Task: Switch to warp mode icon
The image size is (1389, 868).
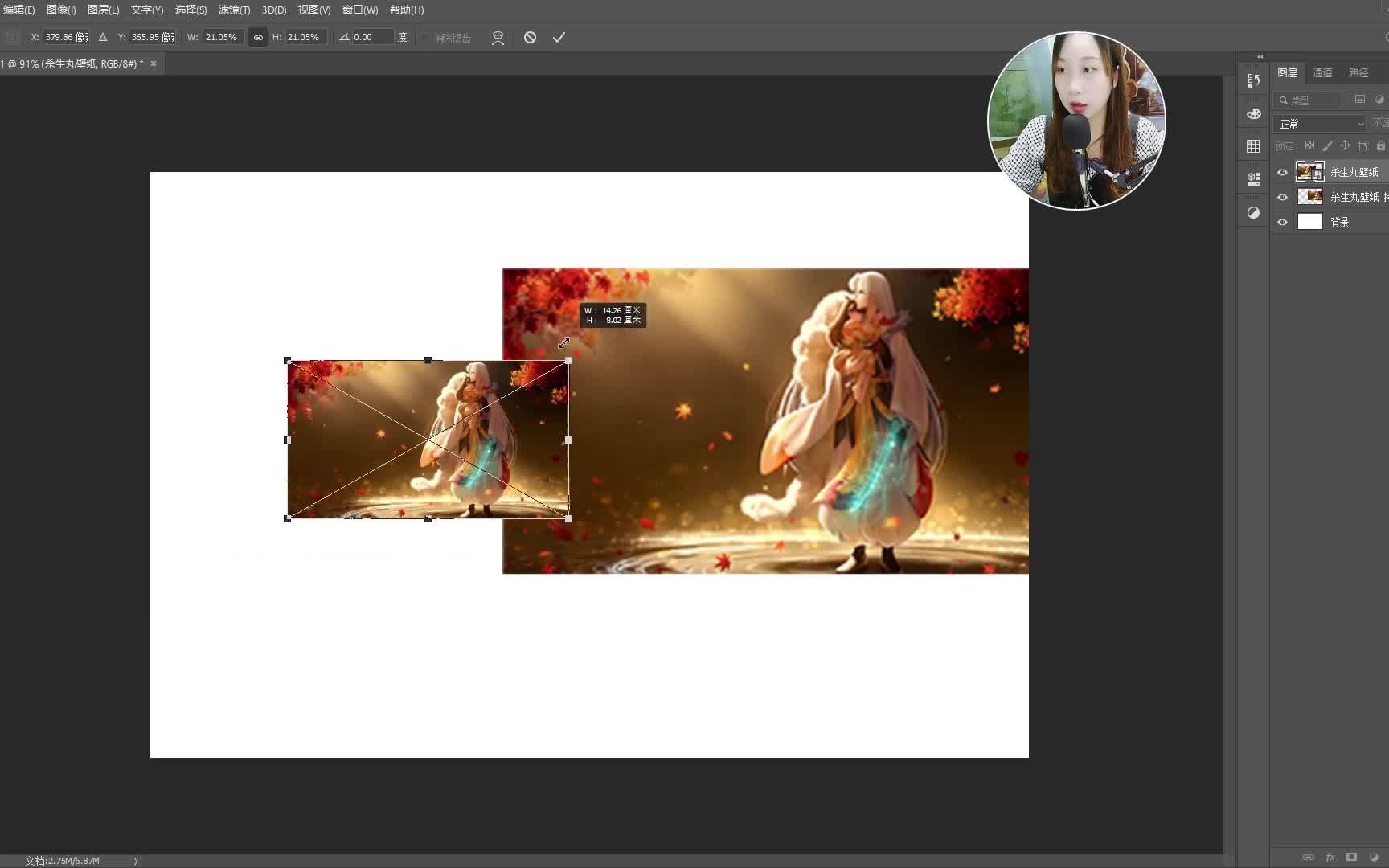Action: (x=498, y=37)
